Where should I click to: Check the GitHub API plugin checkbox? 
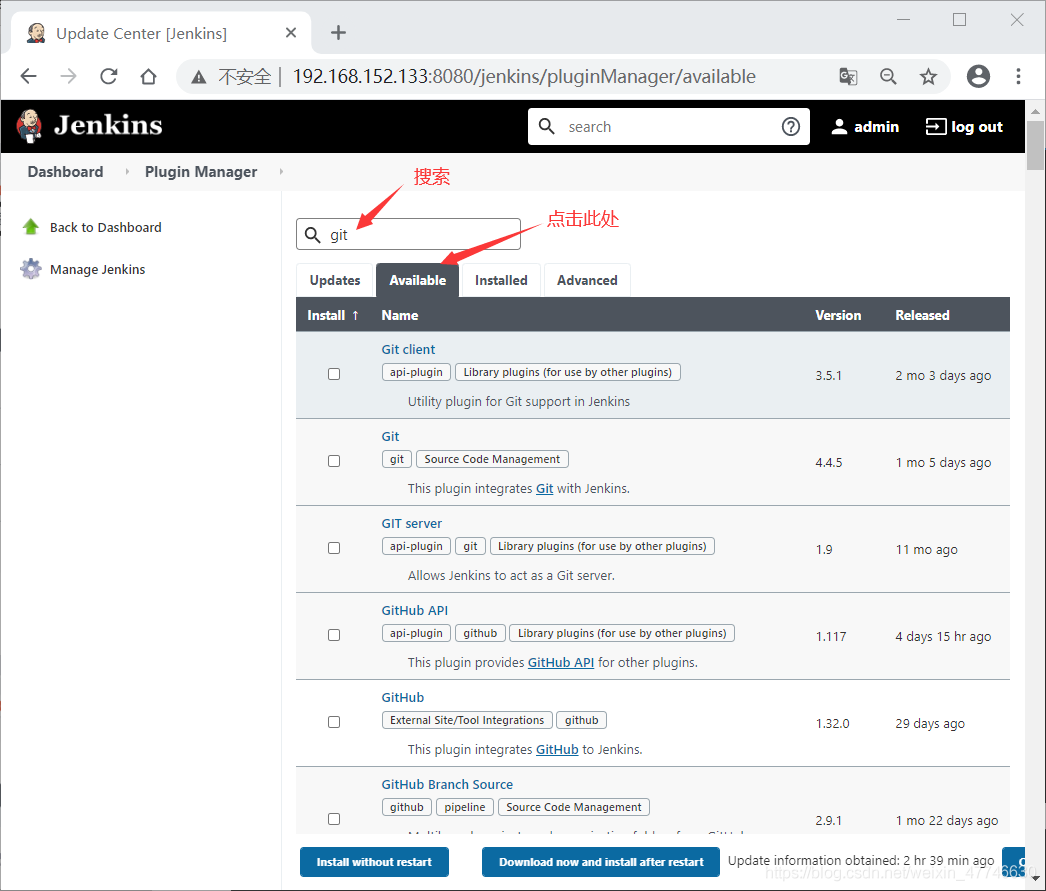click(x=334, y=635)
